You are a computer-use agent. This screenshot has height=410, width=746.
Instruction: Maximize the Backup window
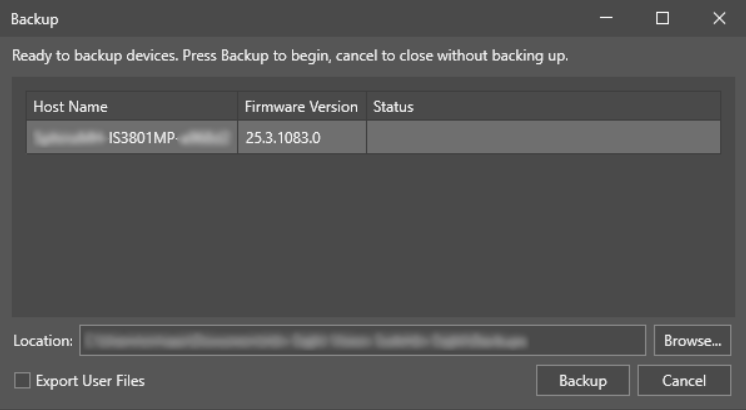(662, 19)
